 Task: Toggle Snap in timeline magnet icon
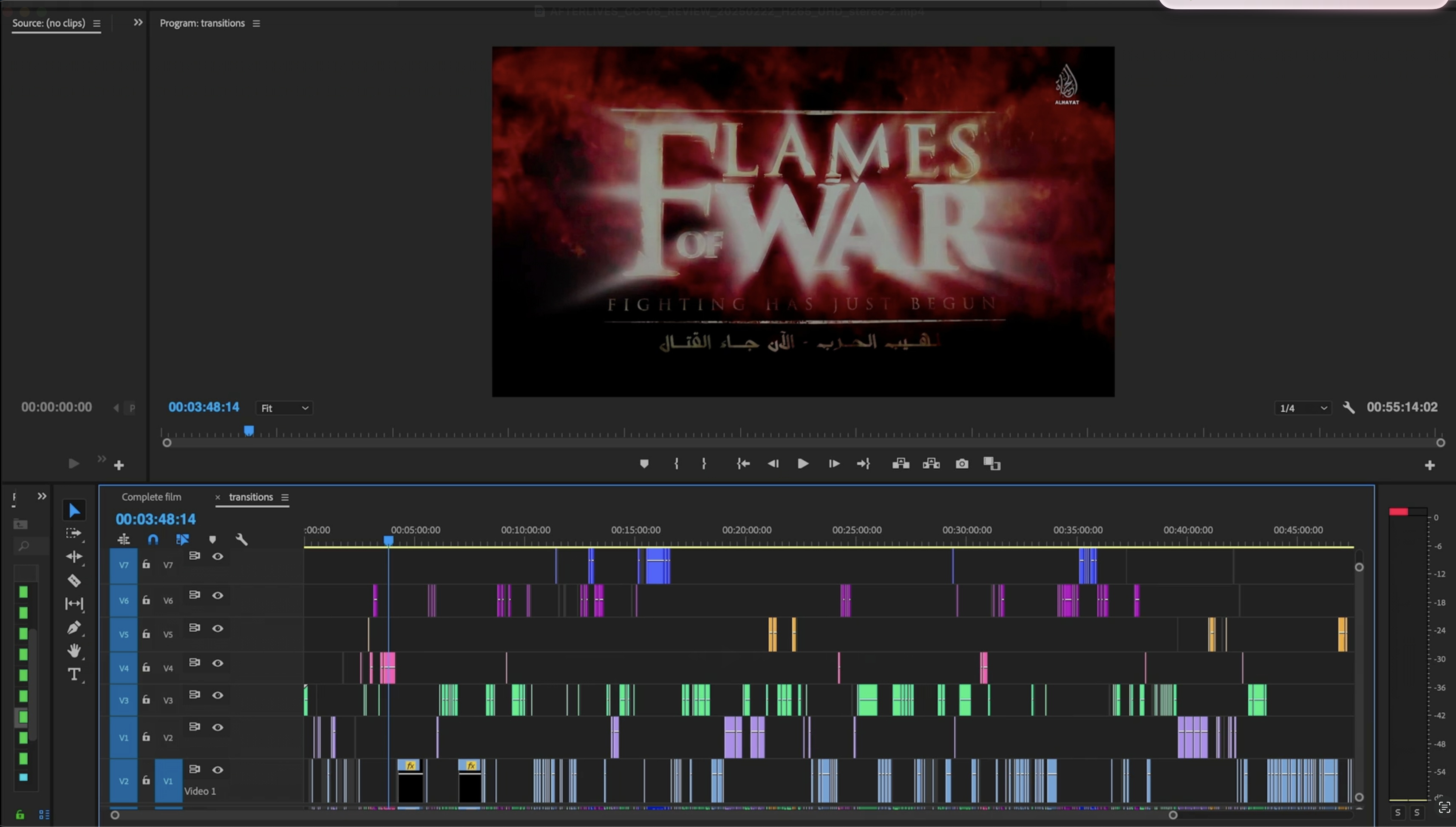coord(153,540)
